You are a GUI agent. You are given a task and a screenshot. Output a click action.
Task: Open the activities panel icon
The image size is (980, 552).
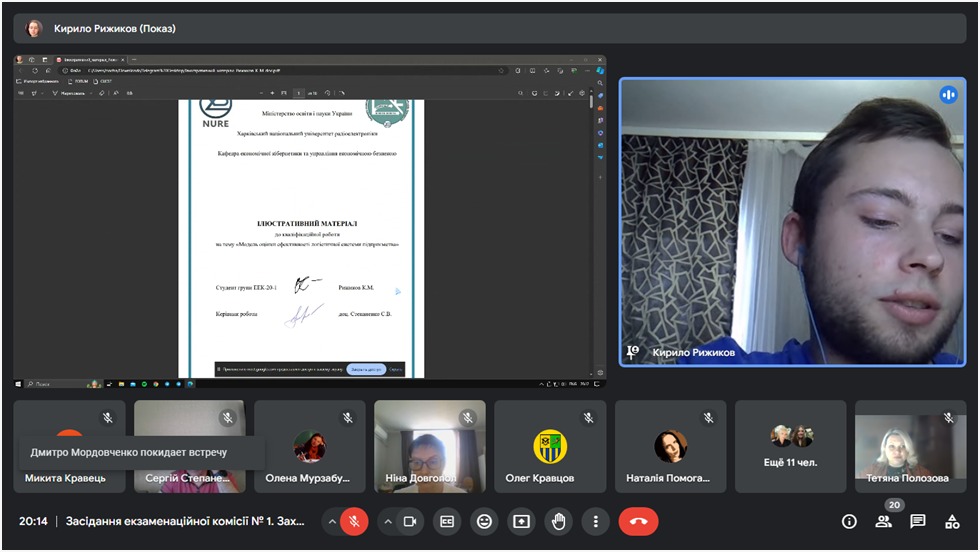pos(952,521)
